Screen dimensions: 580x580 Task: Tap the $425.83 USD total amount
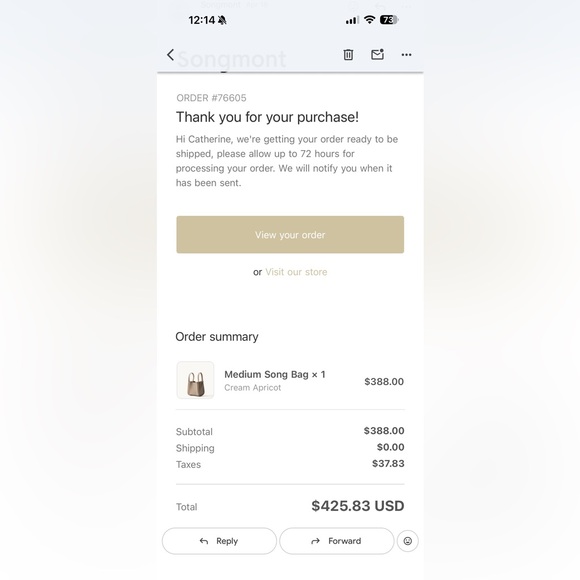tap(357, 506)
